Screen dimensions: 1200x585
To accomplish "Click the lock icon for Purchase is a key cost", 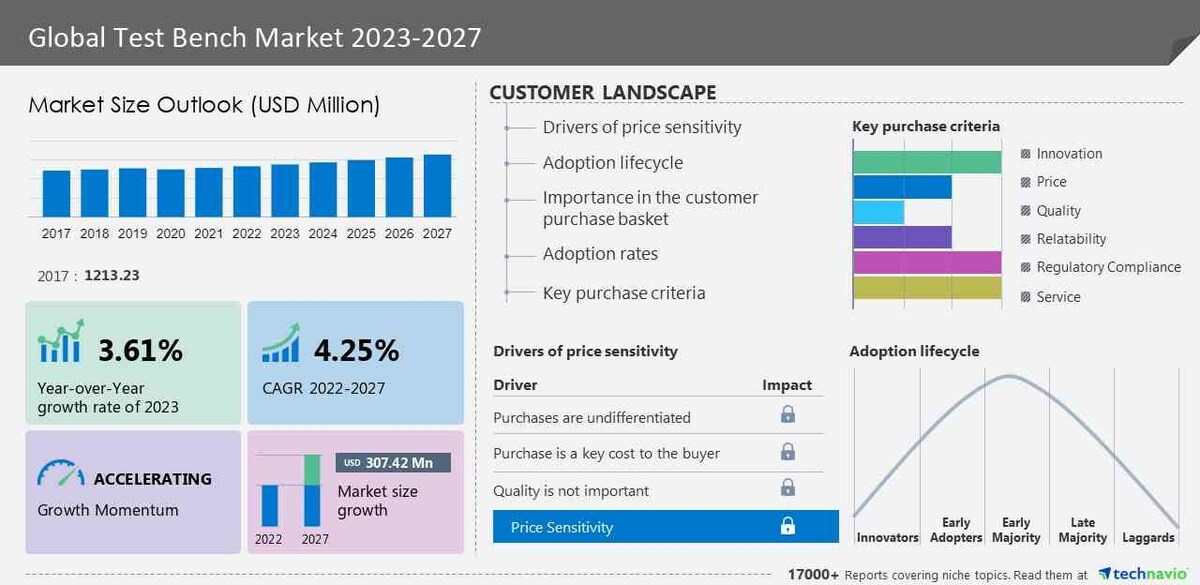I will [788, 451].
